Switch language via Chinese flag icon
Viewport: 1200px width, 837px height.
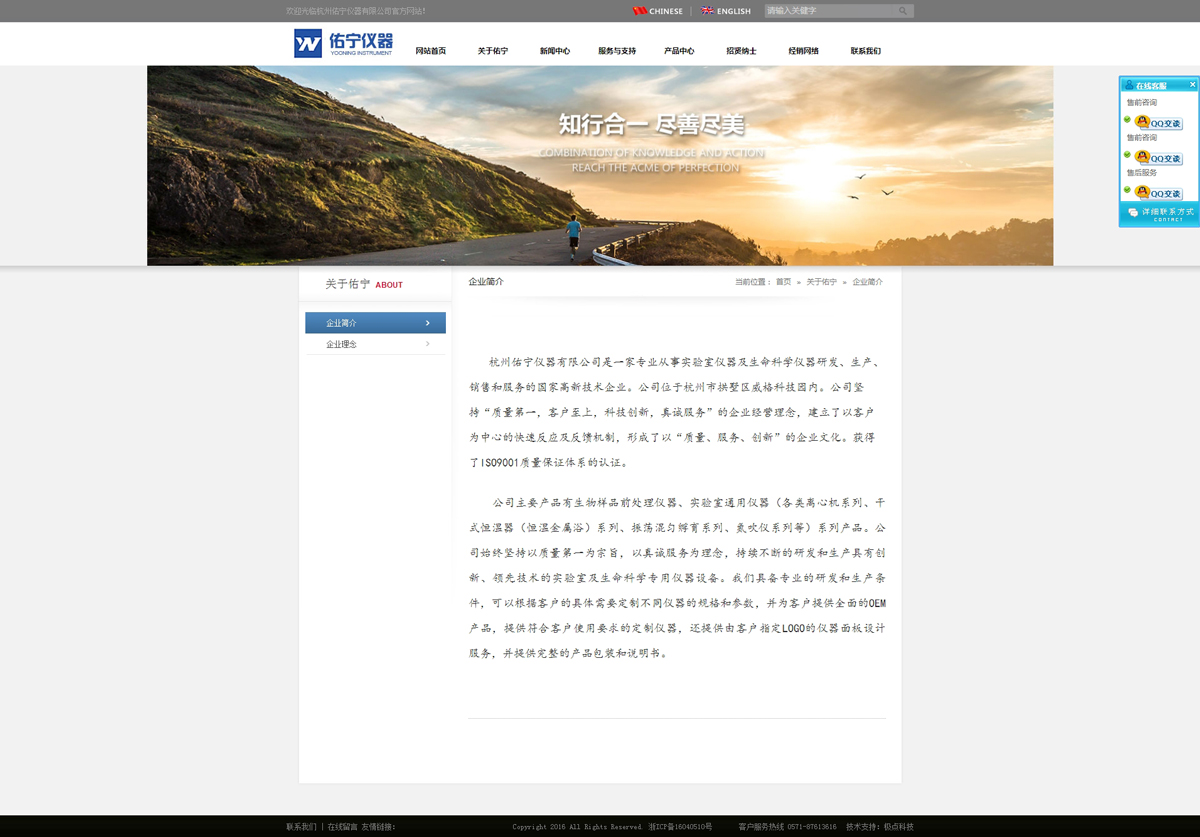(639, 11)
